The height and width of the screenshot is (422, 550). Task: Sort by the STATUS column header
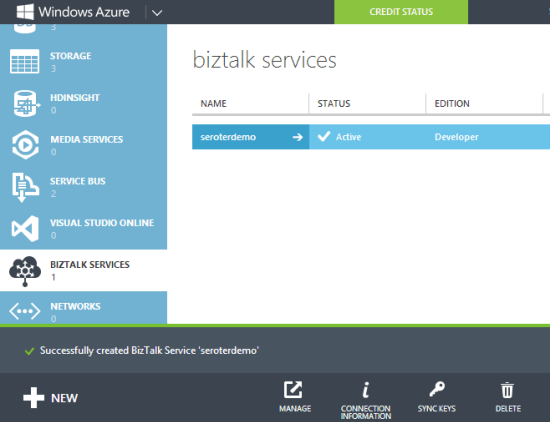click(334, 103)
